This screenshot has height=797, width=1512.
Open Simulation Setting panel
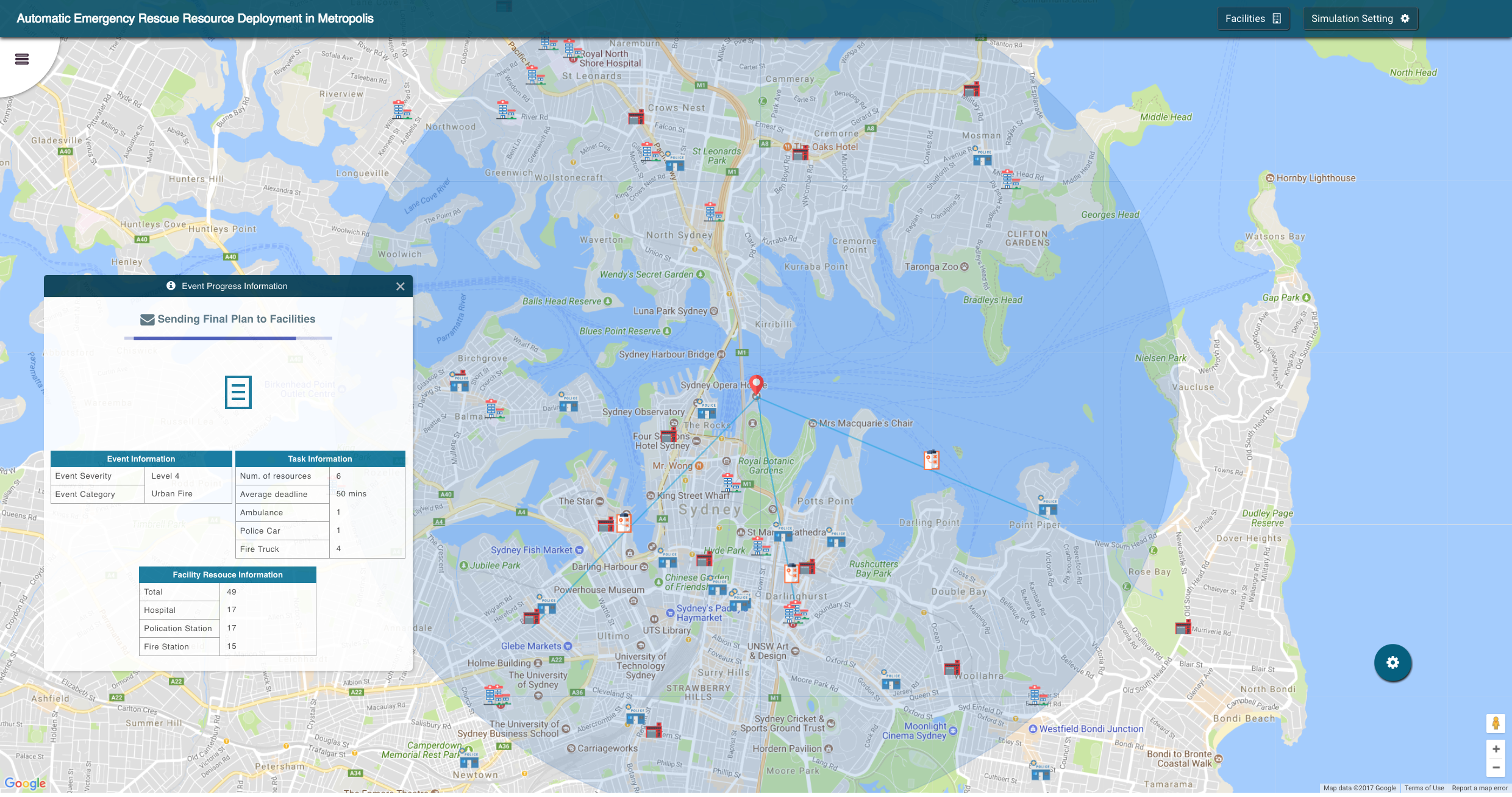1360,18
